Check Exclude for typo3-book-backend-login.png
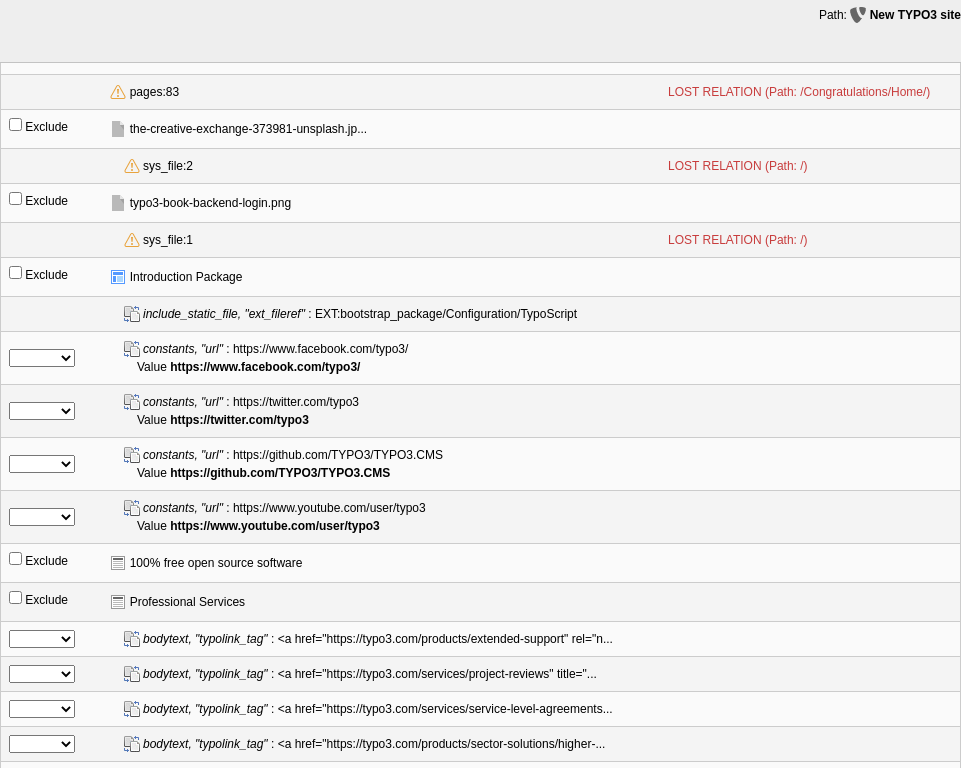 15,197
